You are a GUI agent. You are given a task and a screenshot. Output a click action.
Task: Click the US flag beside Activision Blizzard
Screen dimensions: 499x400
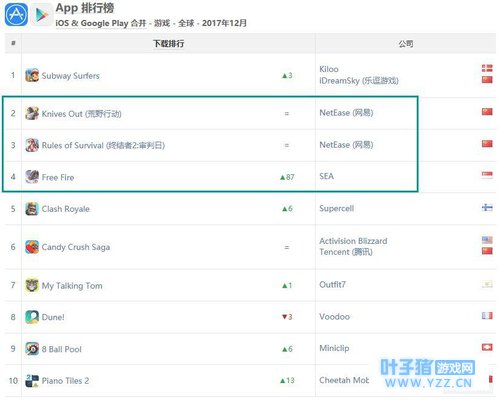tap(487, 239)
